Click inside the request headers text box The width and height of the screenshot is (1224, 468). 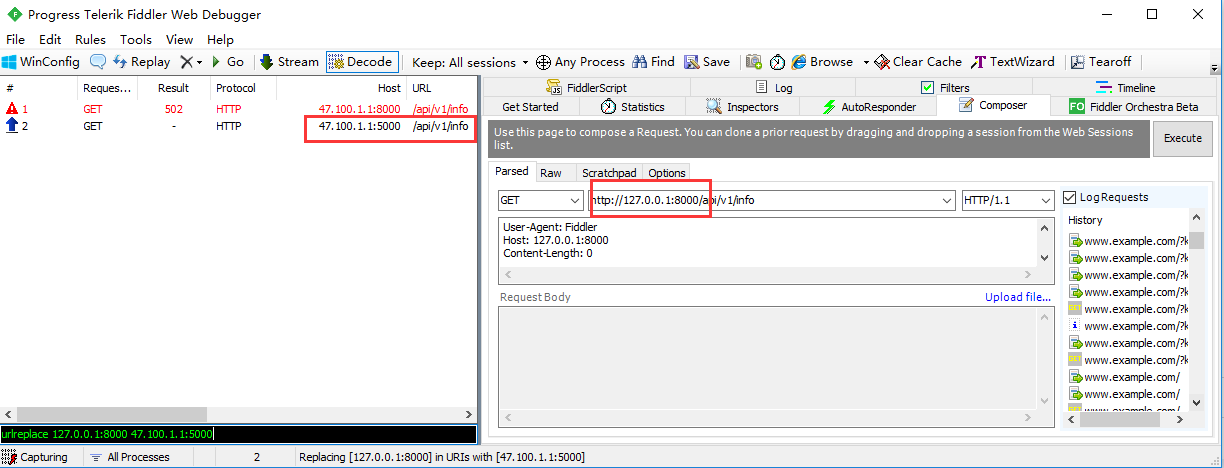coord(768,241)
